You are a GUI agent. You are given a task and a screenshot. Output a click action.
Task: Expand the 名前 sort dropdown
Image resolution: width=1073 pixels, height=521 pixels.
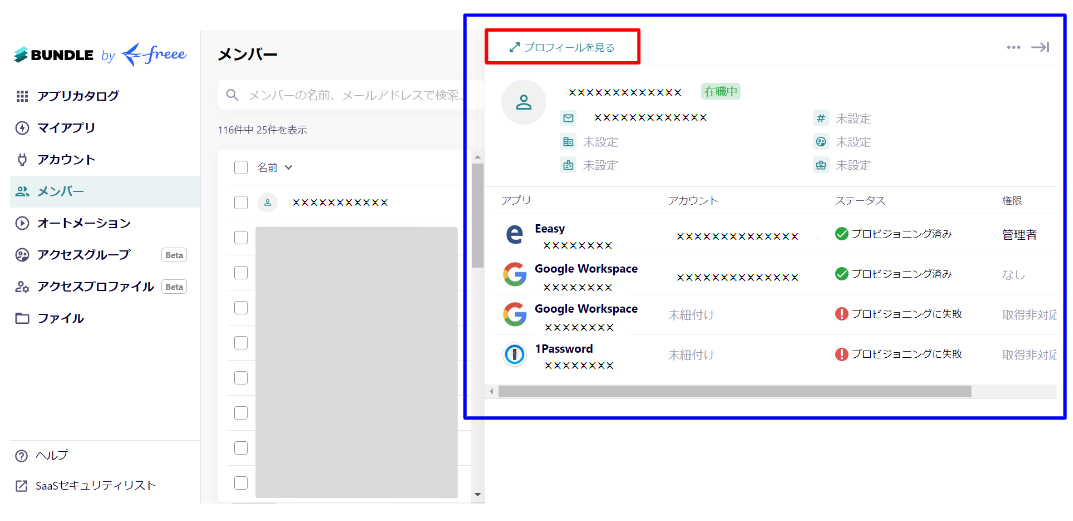(289, 167)
